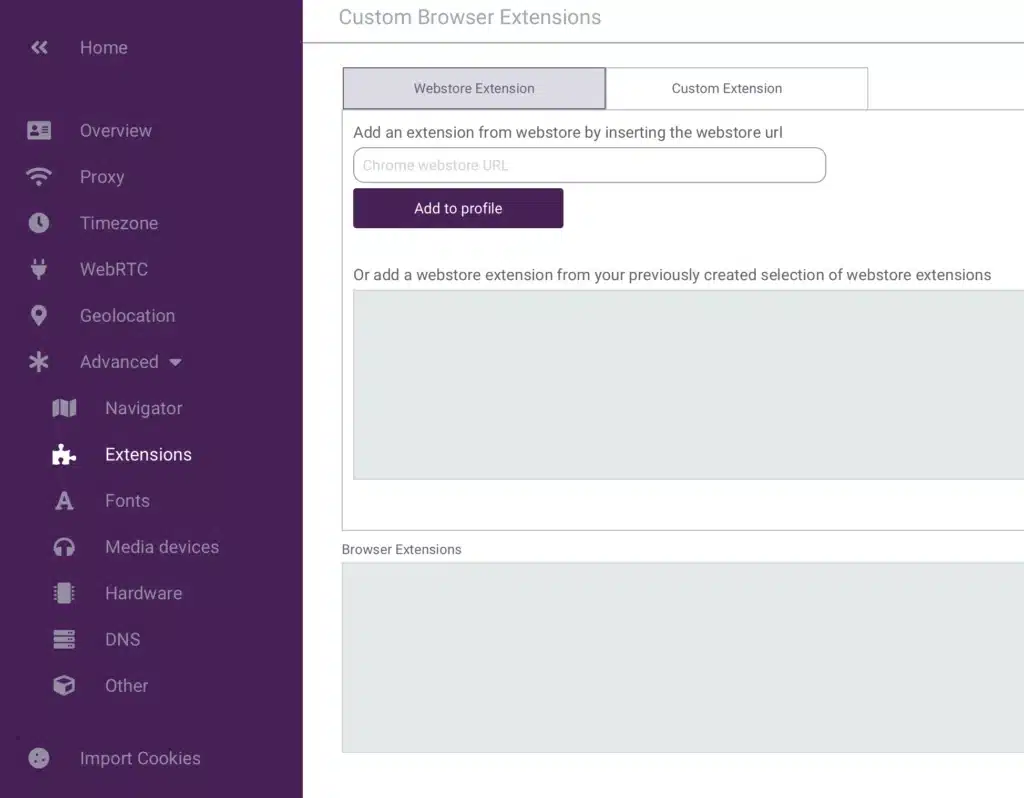The image size is (1024, 798).
Task: Switch to the Custom Extension tab
Action: 727,88
